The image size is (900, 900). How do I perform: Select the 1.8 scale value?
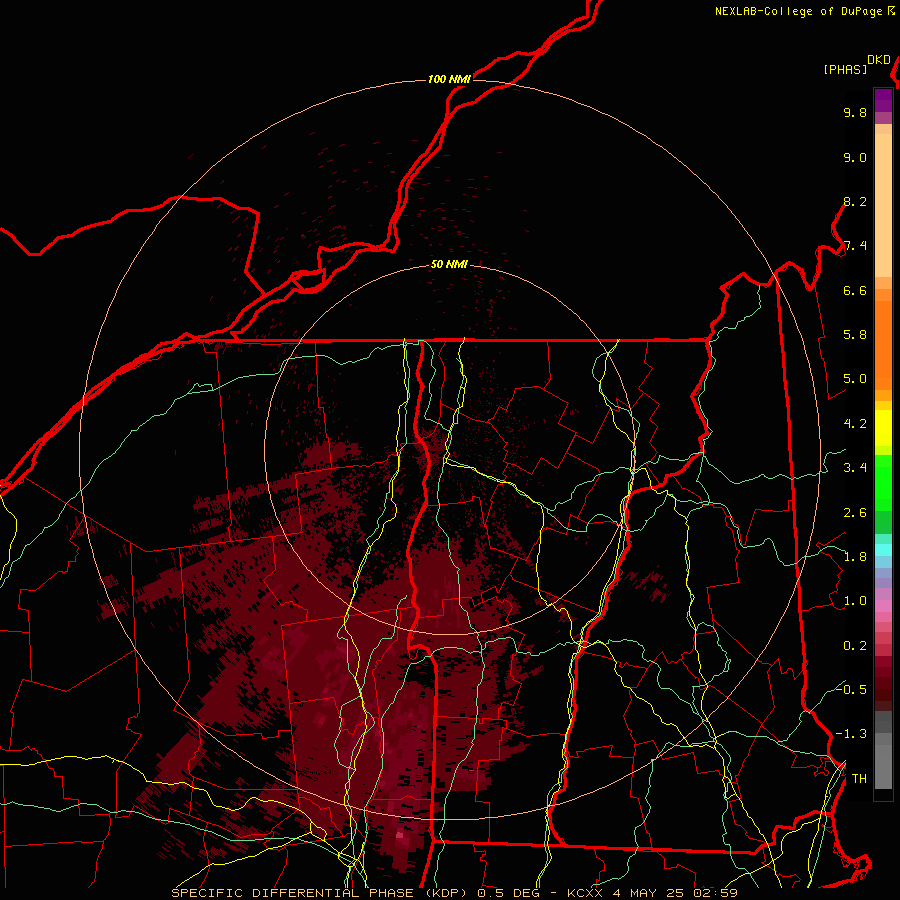pos(855,557)
